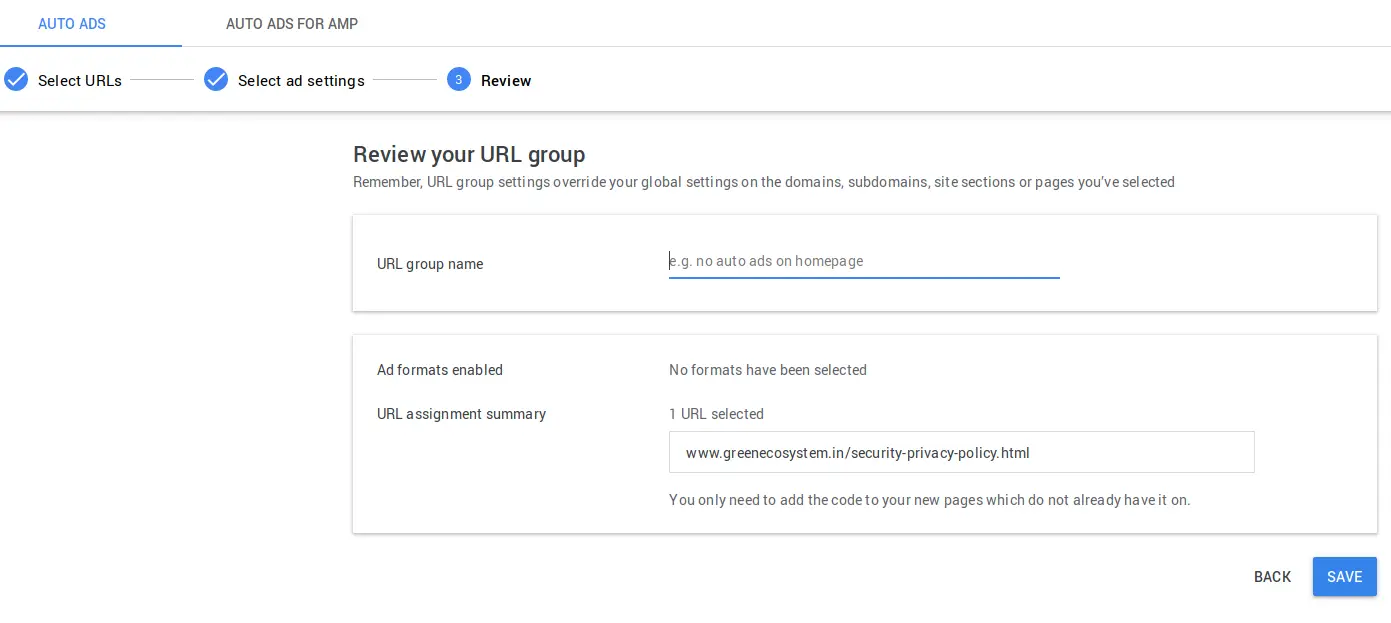Go to the Select ad settings step label

(x=301, y=81)
